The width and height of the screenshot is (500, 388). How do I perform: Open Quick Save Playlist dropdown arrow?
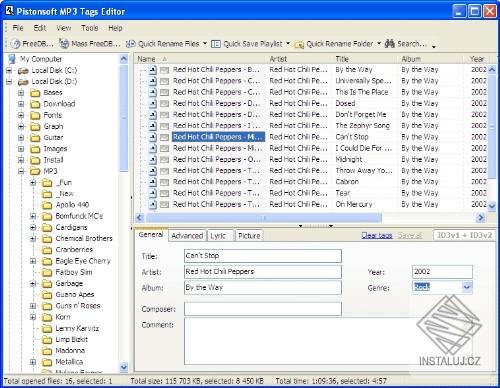click(x=288, y=44)
